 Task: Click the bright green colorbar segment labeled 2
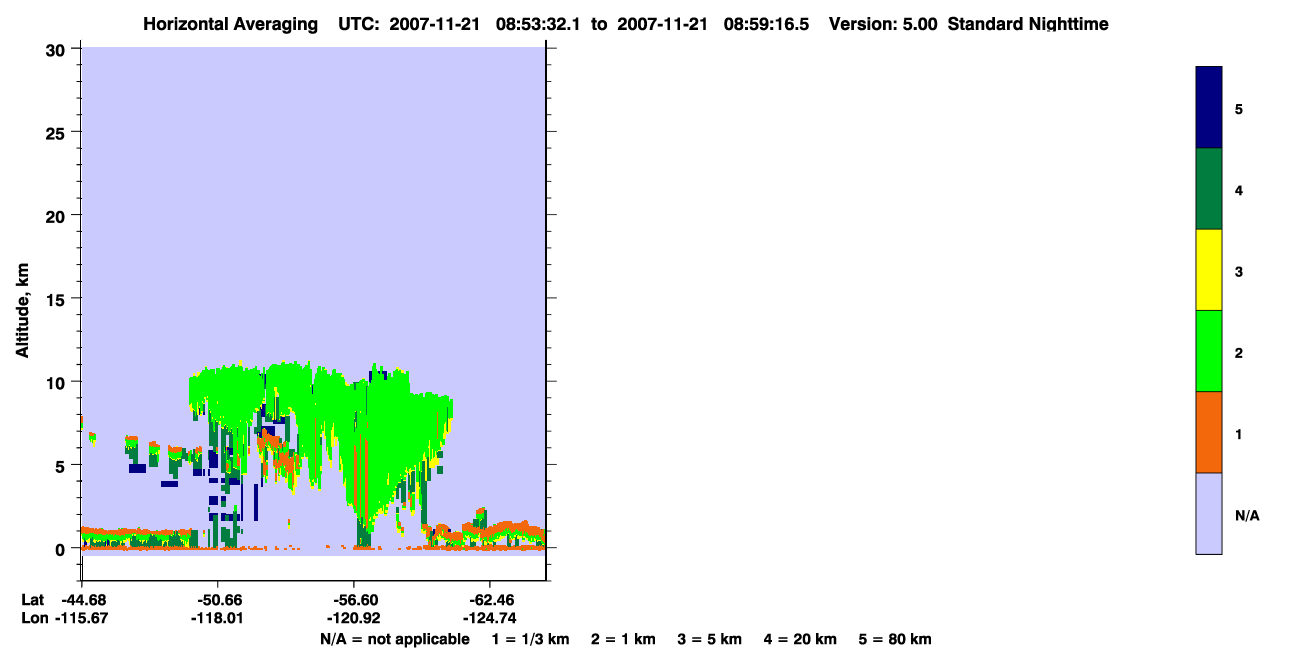click(1208, 351)
